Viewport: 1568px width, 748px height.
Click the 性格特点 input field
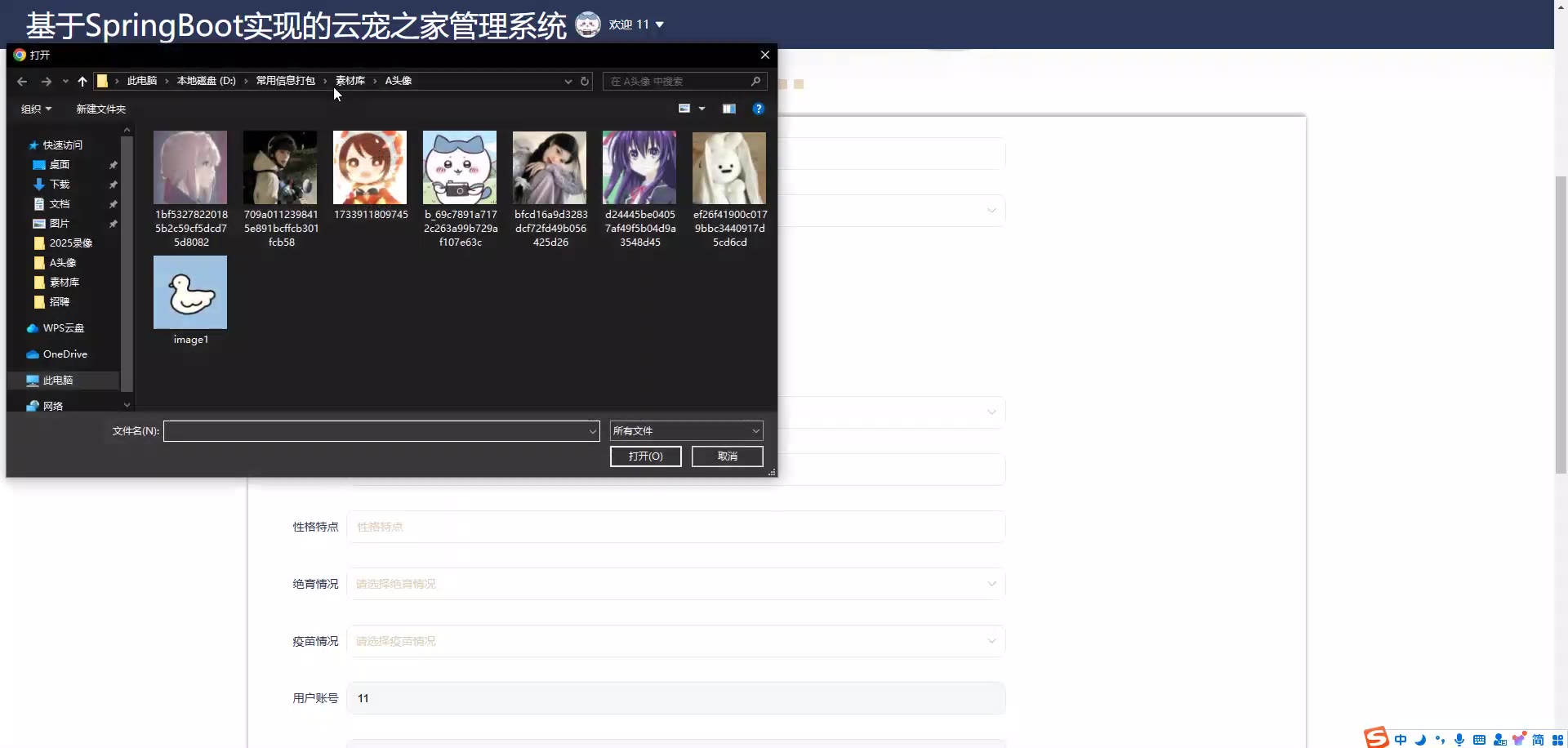point(676,527)
